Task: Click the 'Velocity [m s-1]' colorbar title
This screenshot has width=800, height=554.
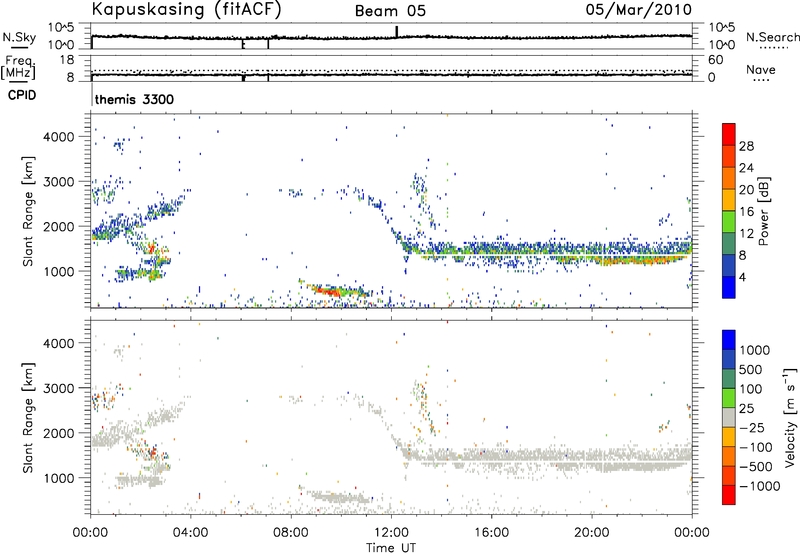Action: coord(790,417)
